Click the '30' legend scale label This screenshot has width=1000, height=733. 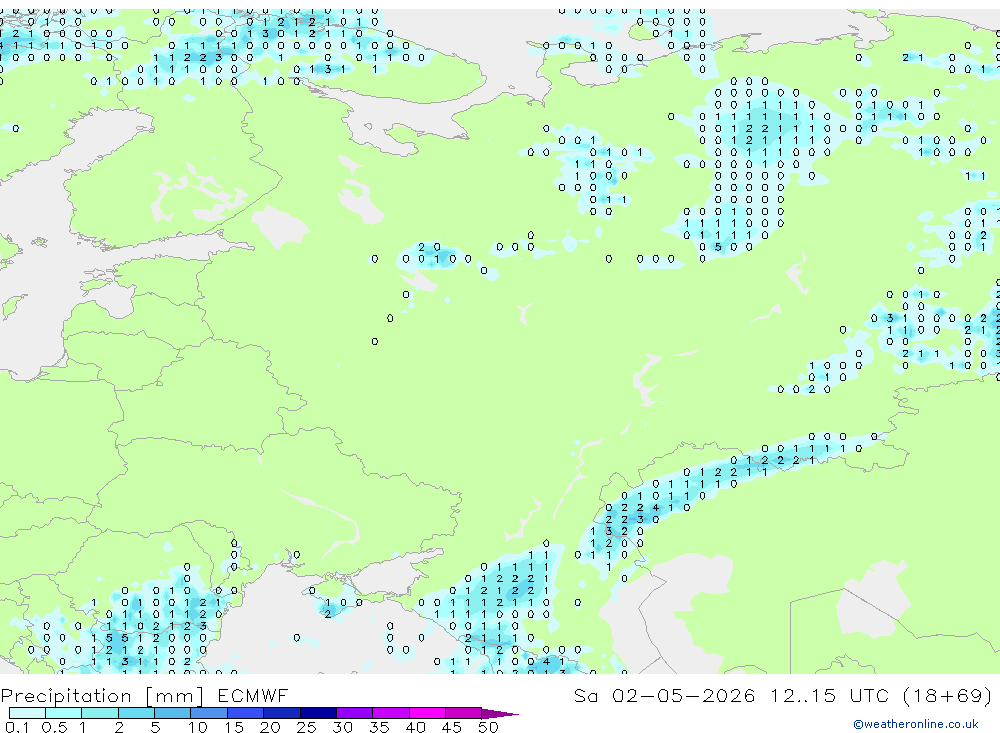point(342,727)
